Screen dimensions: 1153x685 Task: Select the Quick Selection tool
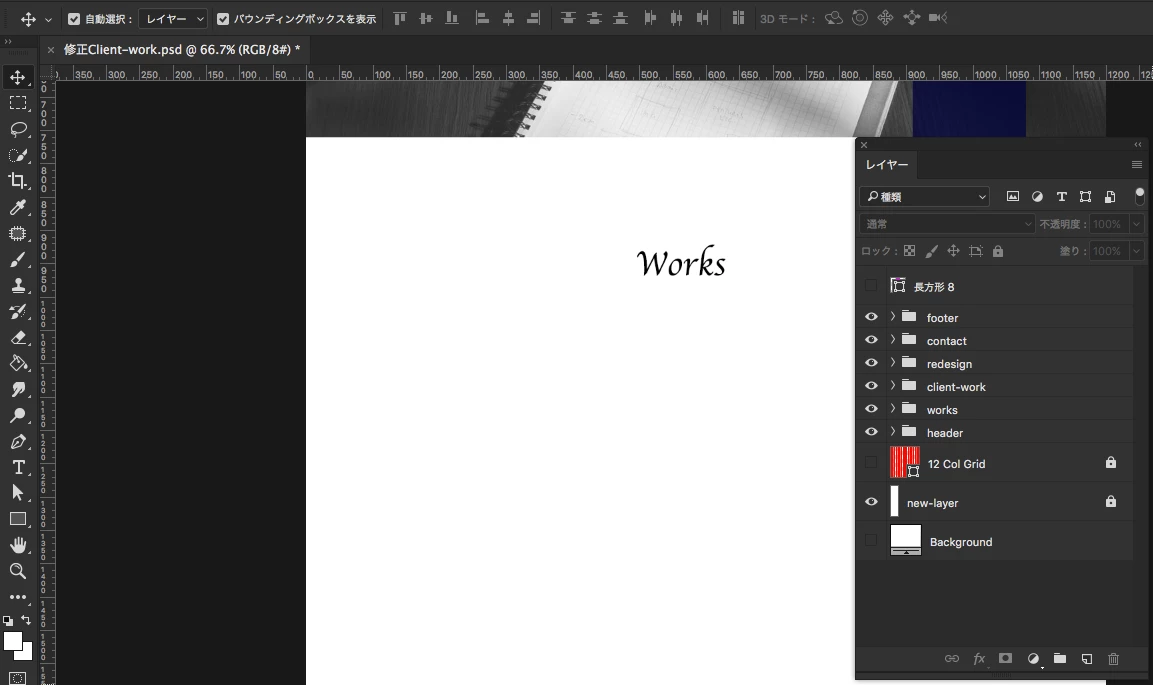pos(18,155)
